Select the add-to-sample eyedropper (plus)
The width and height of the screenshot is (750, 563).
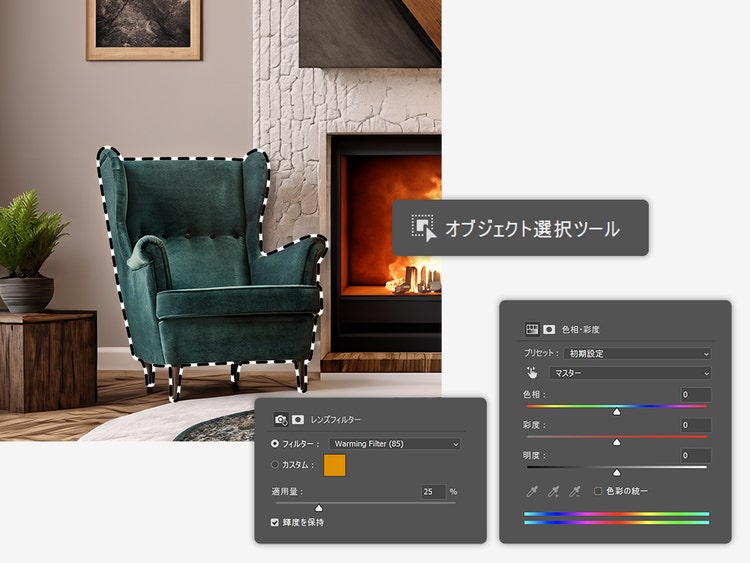553,491
